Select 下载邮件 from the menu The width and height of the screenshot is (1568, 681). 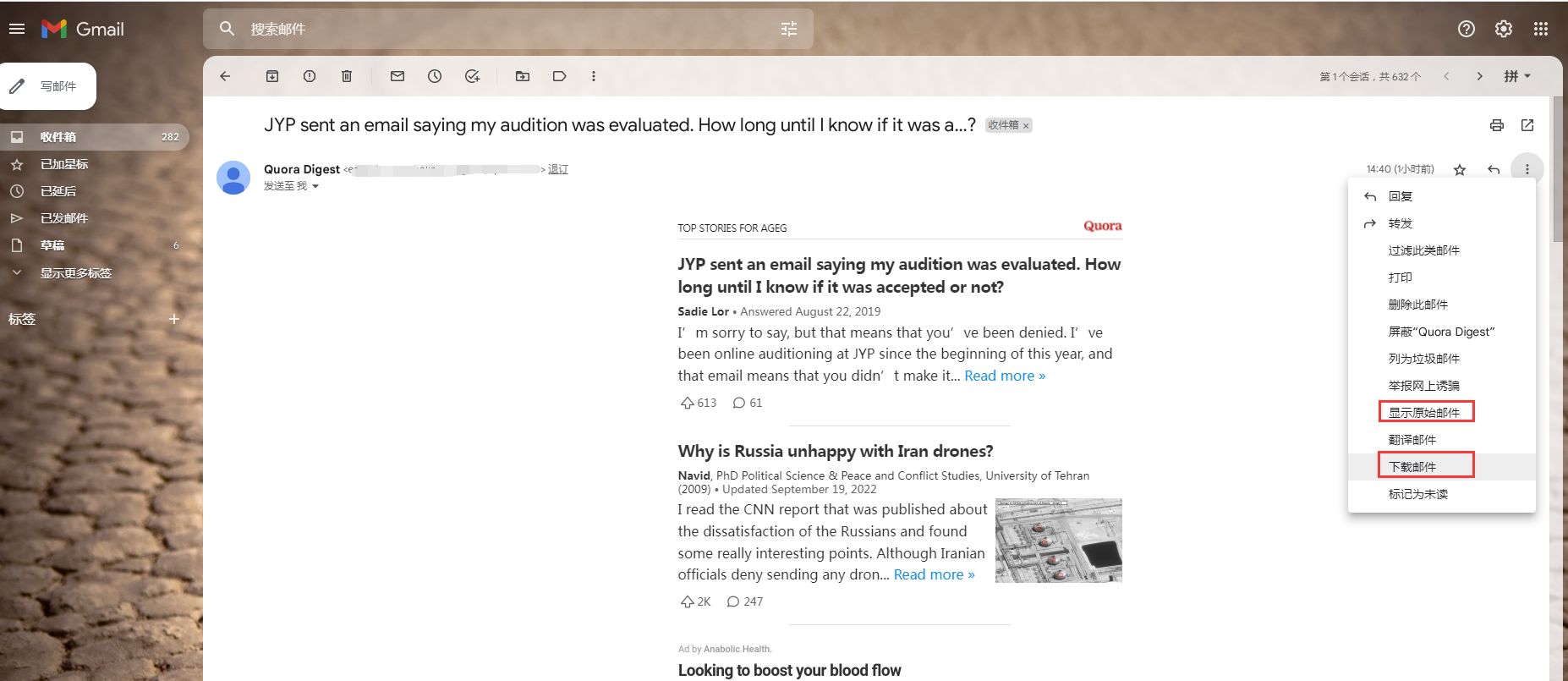(1412, 467)
